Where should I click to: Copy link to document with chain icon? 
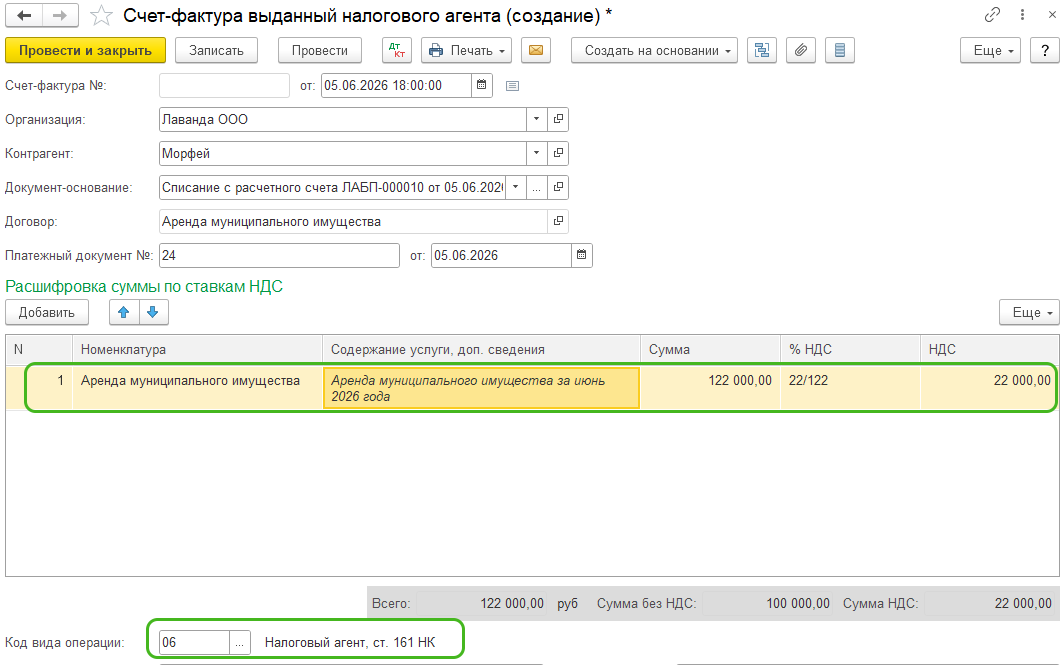pos(992,14)
